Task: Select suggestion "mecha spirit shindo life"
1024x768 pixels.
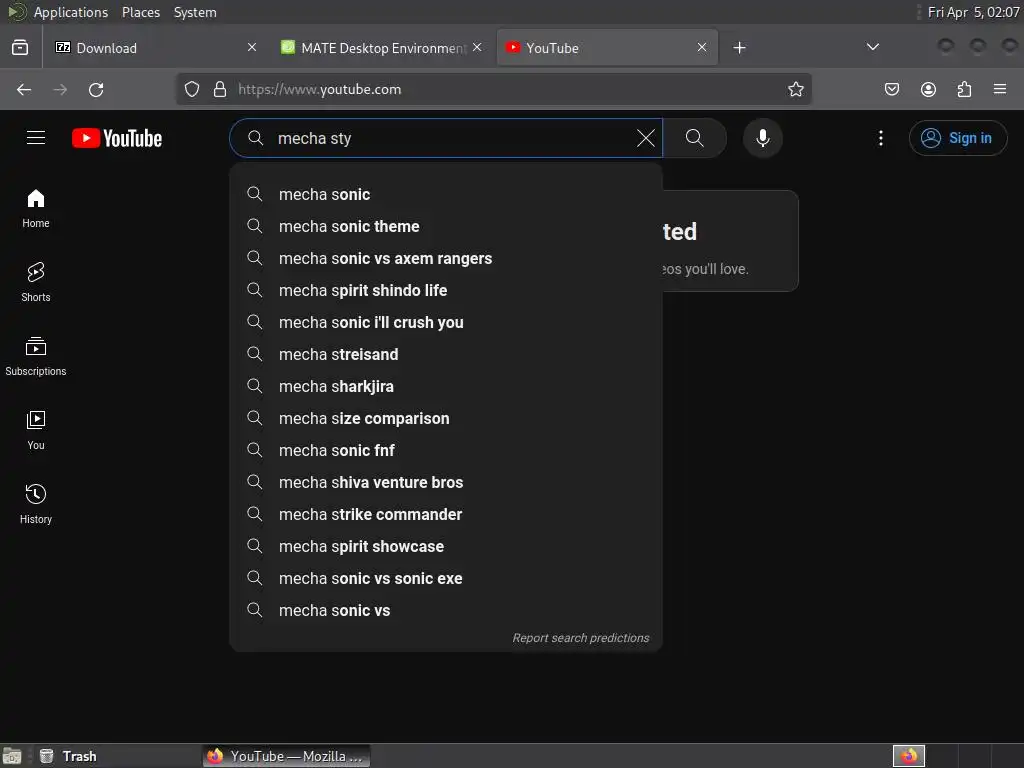Action: click(x=446, y=291)
